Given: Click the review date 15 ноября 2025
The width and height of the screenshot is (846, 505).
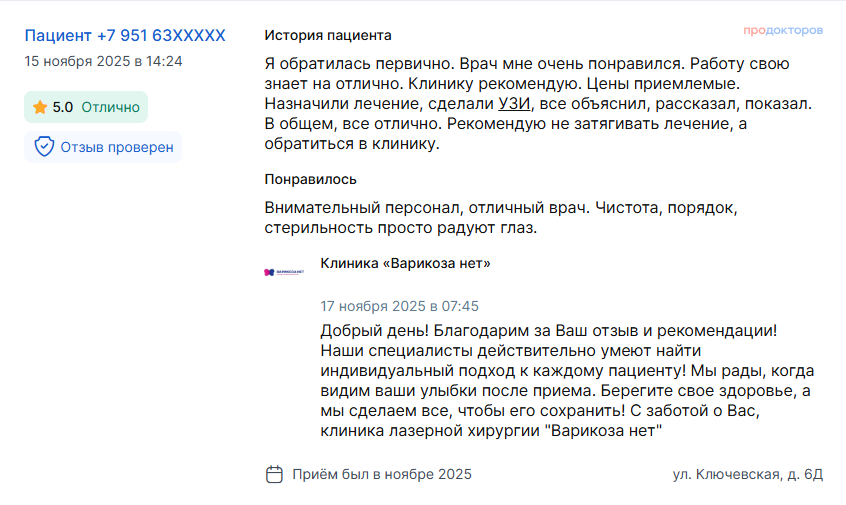Looking at the screenshot, I should (x=103, y=61).
